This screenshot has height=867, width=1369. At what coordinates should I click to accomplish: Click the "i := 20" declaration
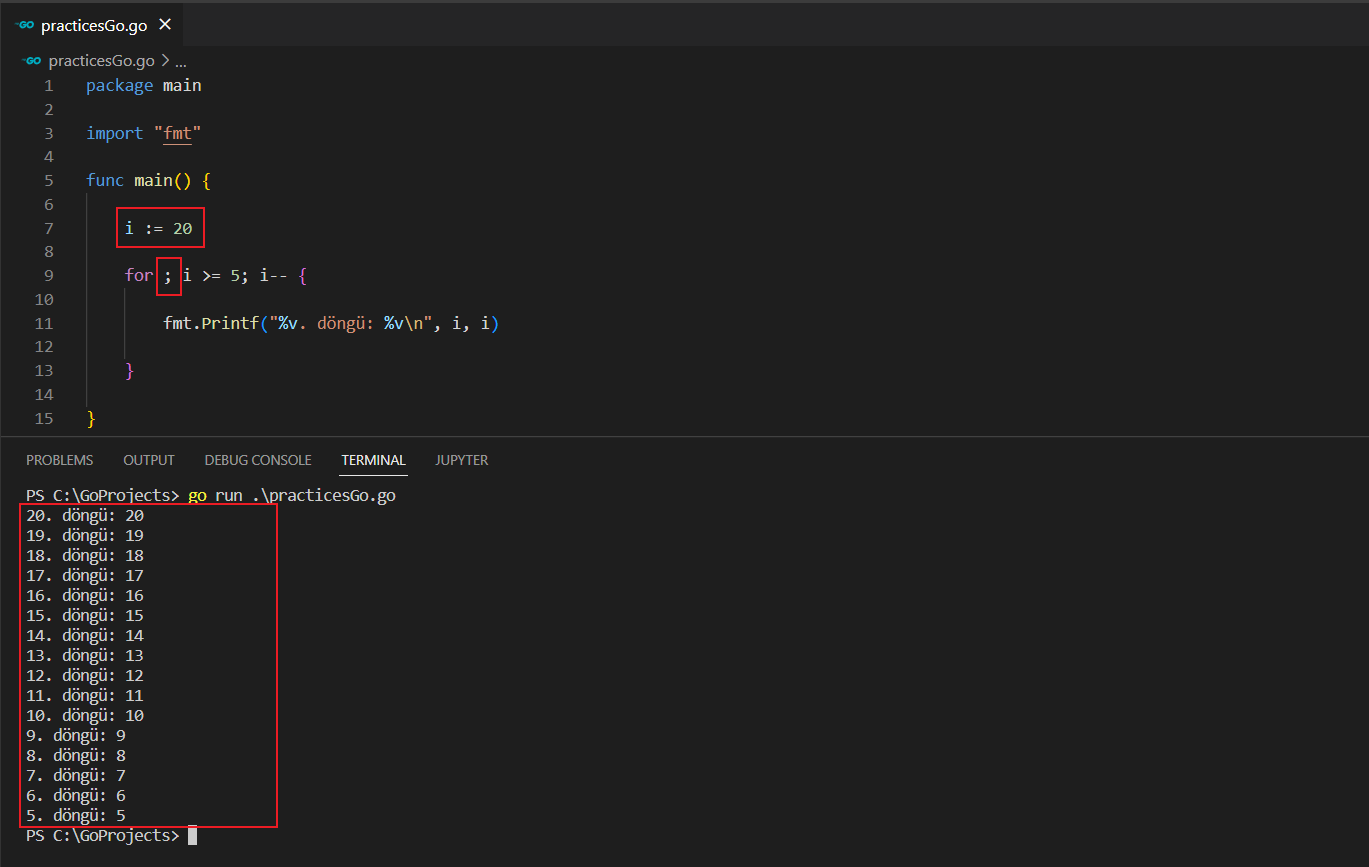click(159, 228)
